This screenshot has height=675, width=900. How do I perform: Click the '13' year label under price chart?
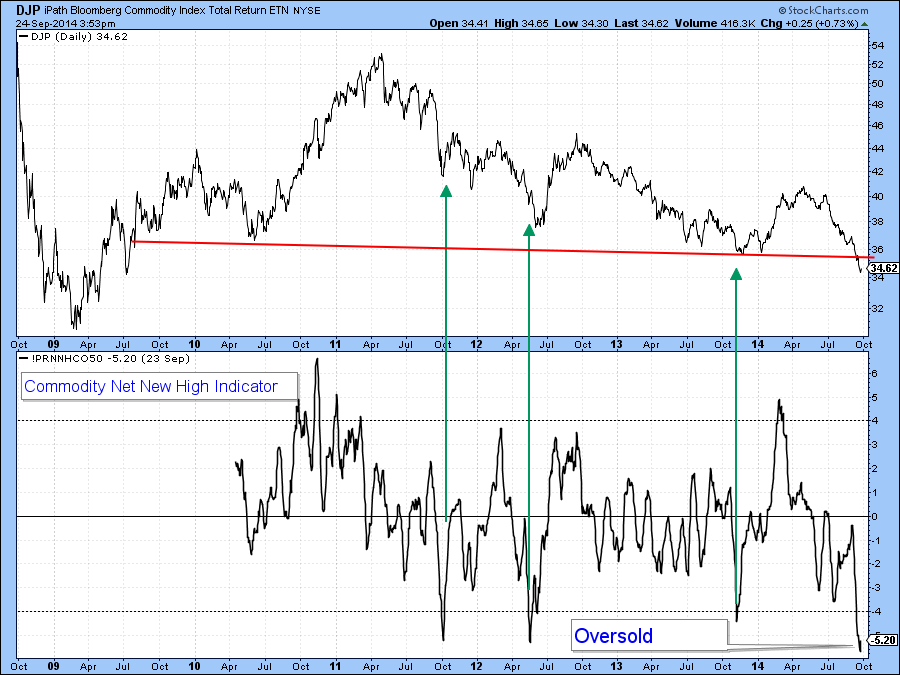tap(616, 344)
